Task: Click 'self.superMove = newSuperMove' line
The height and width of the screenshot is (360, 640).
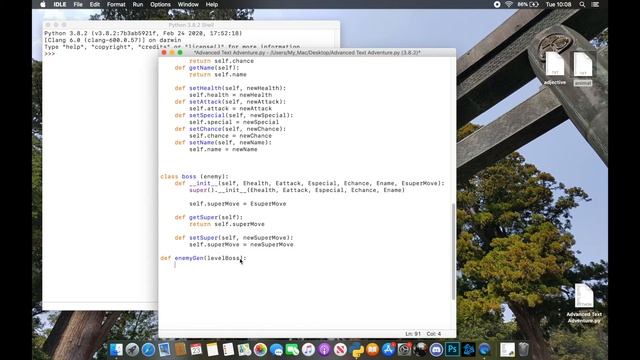Action: click(x=241, y=244)
